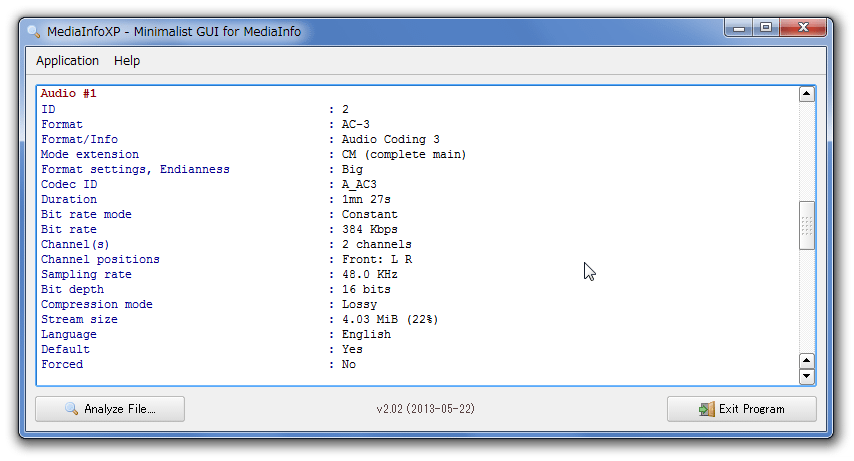
Task: Click the 'Constant' bit rate mode value
Action: coord(369,214)
